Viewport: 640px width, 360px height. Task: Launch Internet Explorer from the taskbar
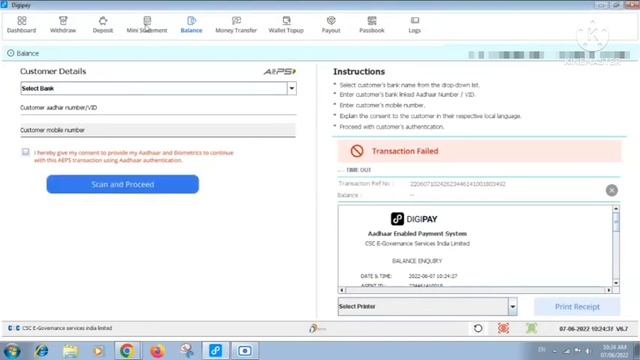(41, 351)
